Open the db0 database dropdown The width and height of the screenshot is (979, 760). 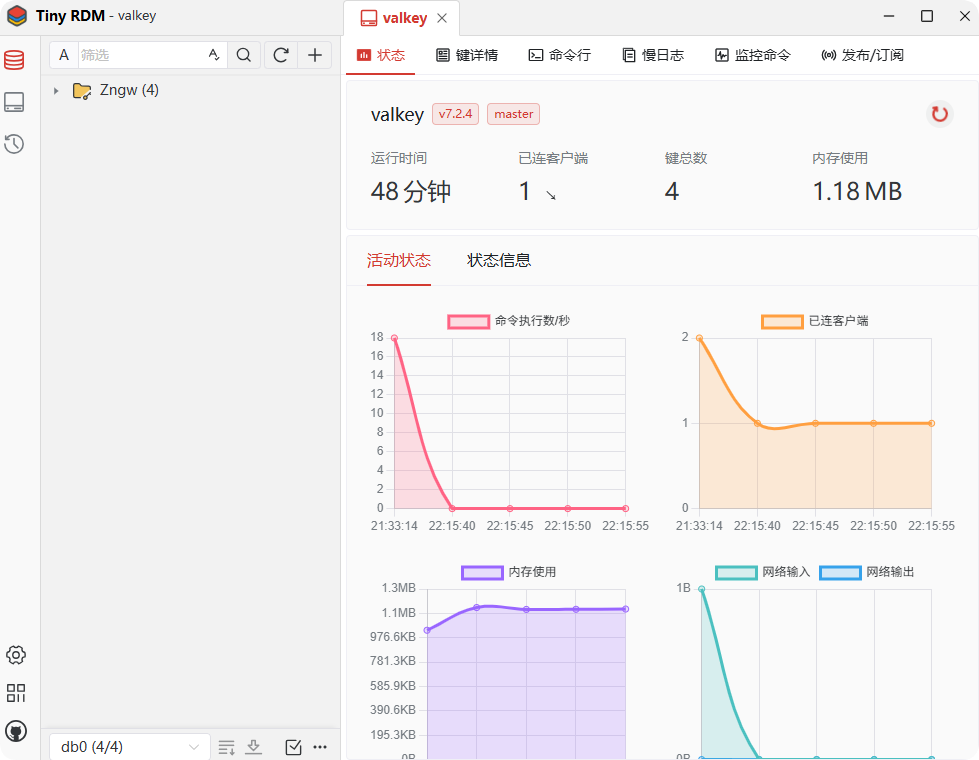click(128, 746)
